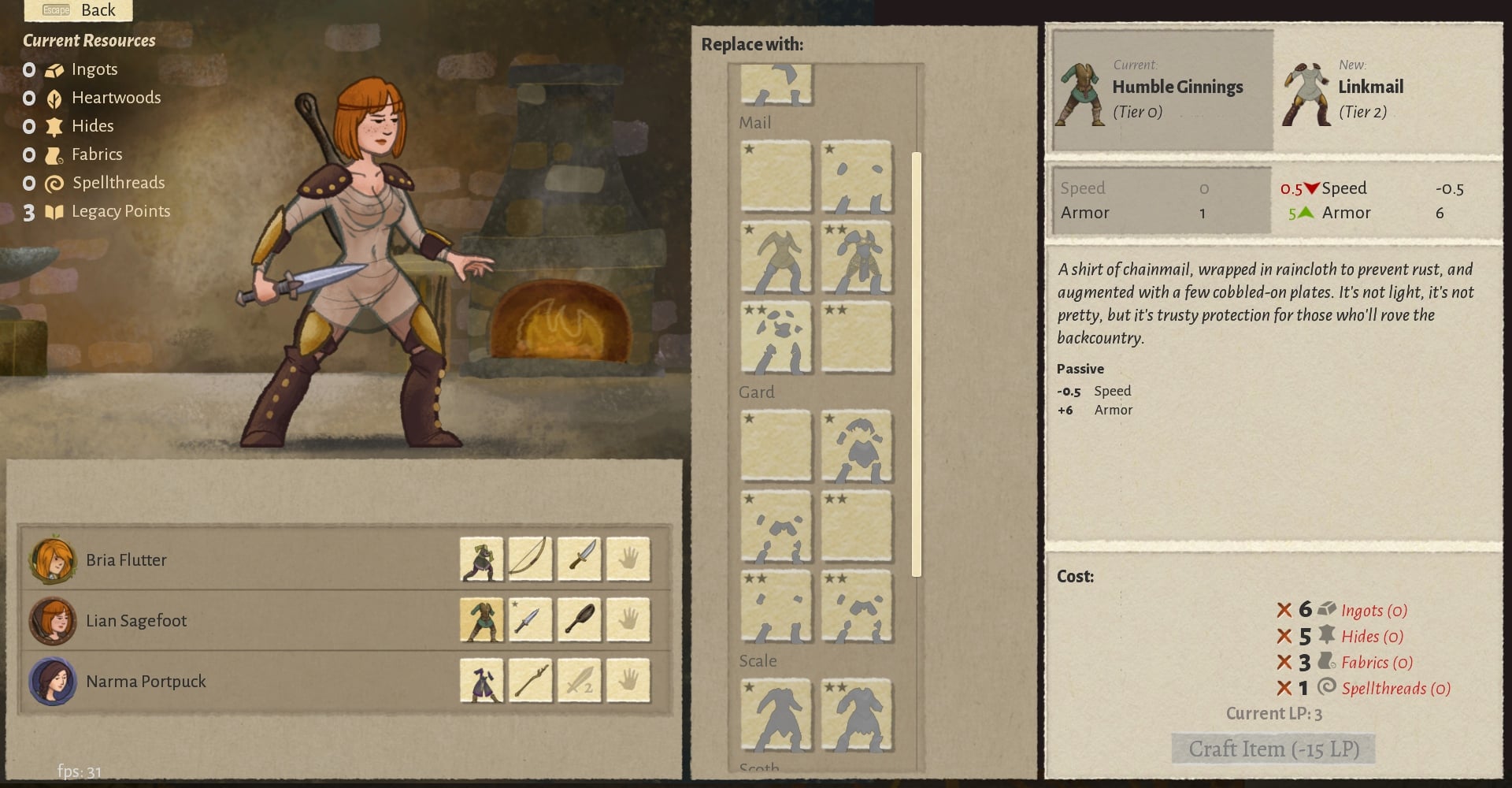Pick one-star Scale armor
The width and height of the screenshot is (1512, 788).
pyautogui.click(x=776, y=714)
